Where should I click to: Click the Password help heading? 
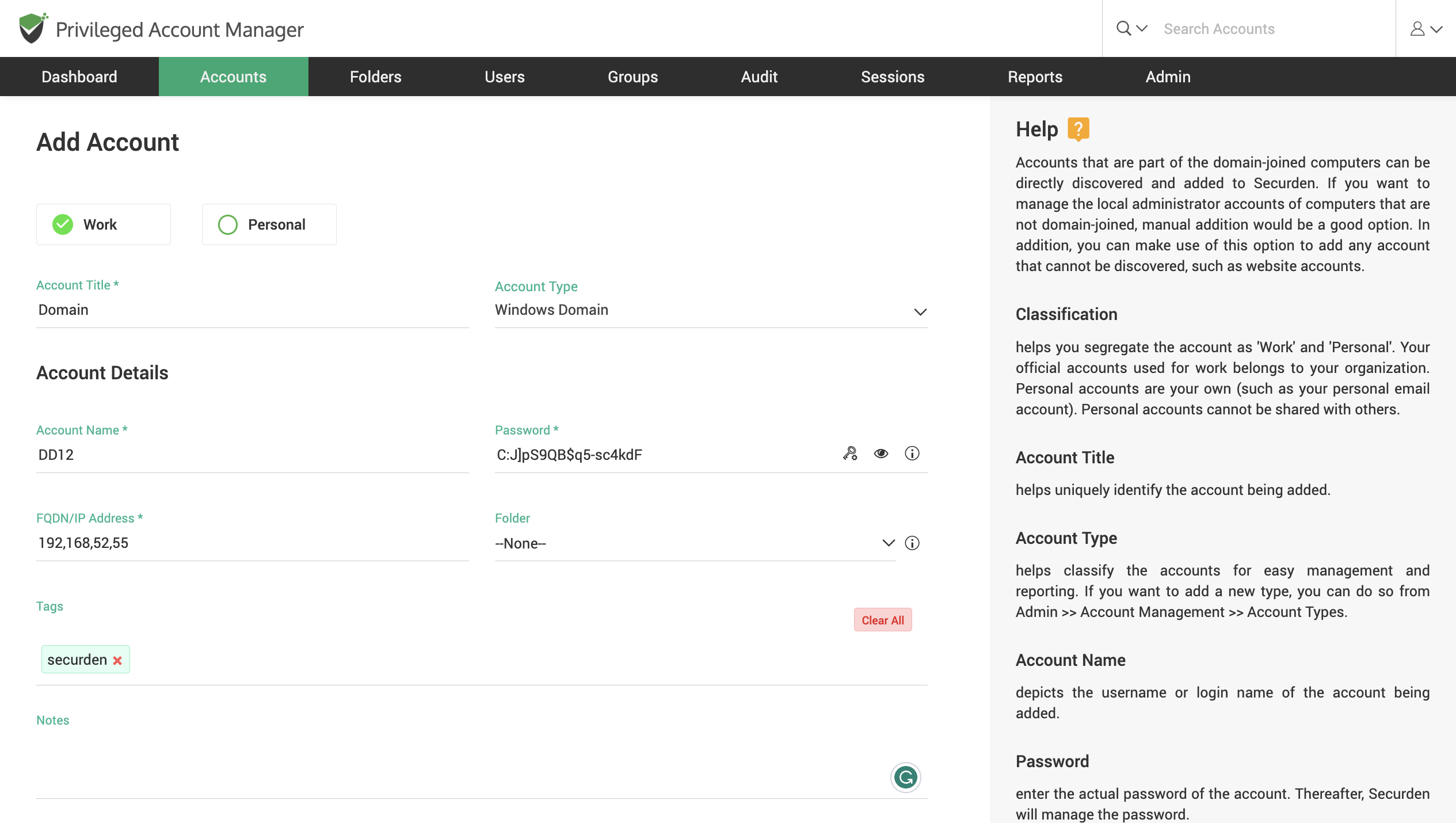click(x=1052, y=761)
